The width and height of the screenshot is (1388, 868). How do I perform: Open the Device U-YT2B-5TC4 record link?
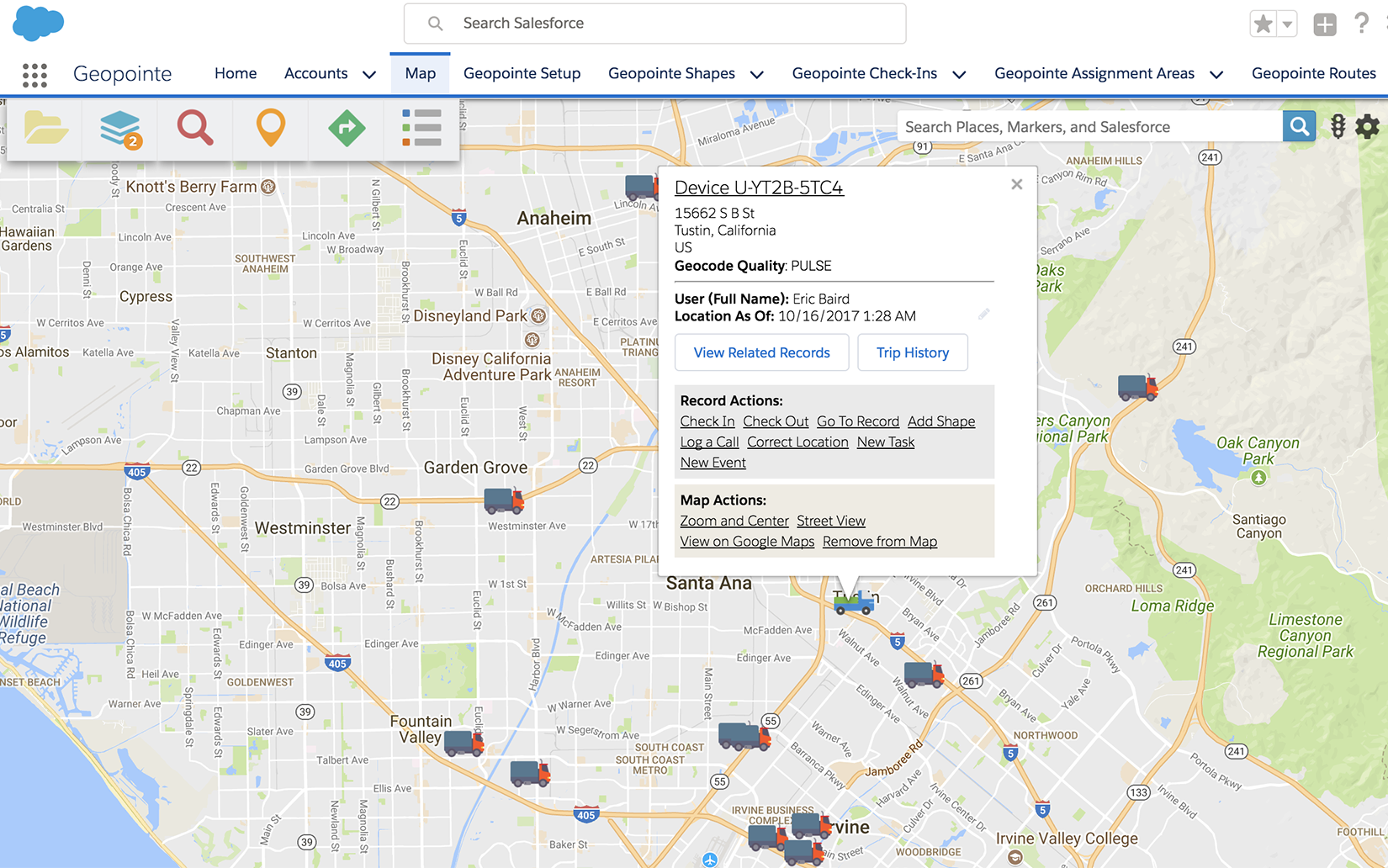[759, 188]
